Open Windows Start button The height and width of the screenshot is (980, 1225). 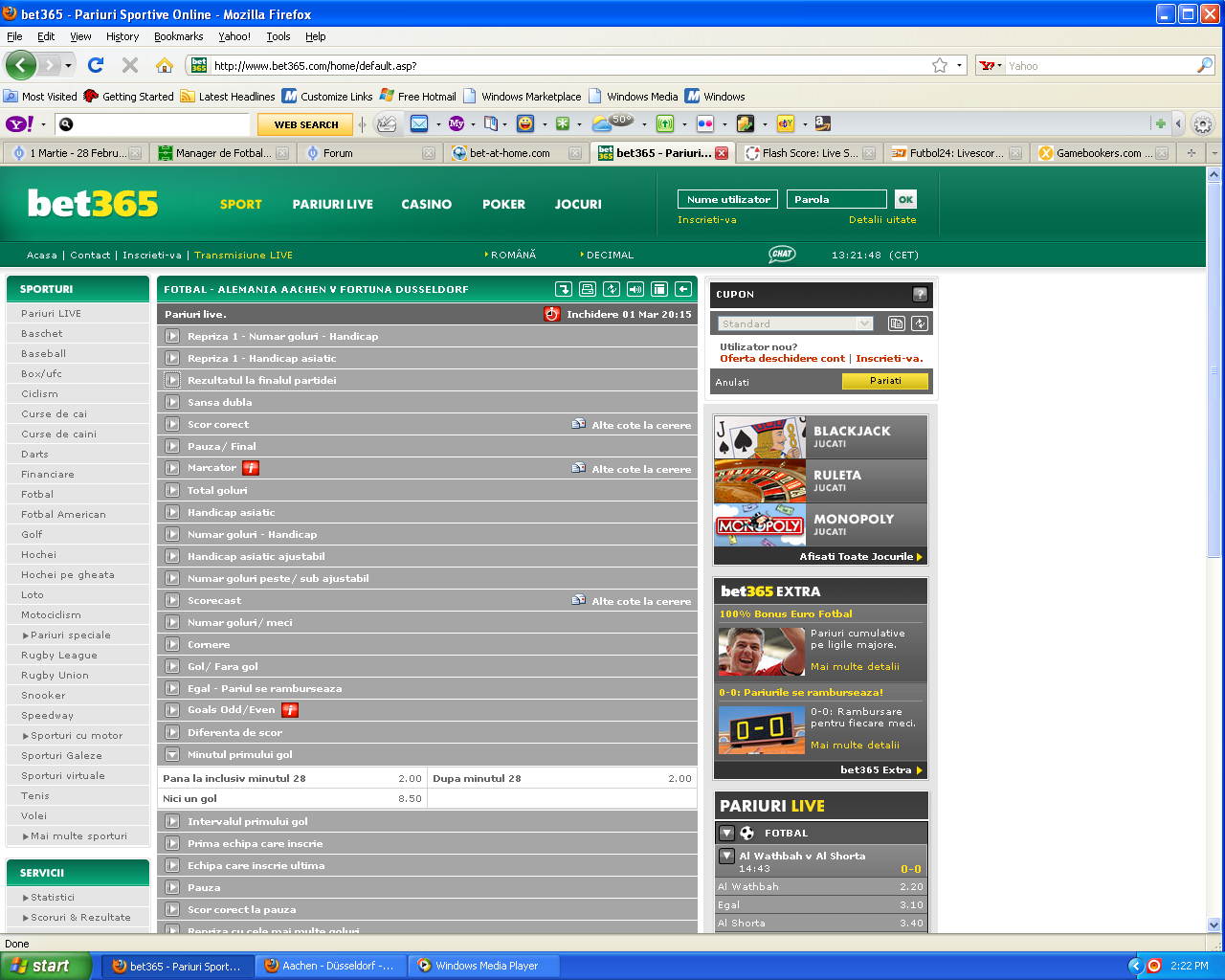click(46, 966)
